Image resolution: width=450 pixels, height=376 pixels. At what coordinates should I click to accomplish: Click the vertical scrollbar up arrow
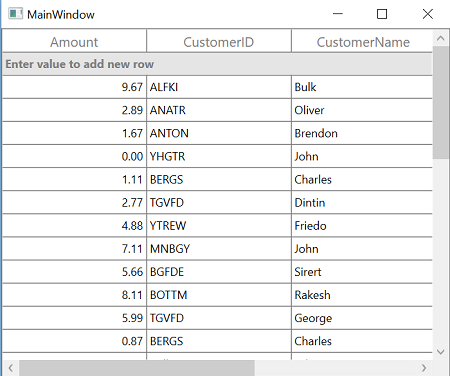(x=441, y=38)
